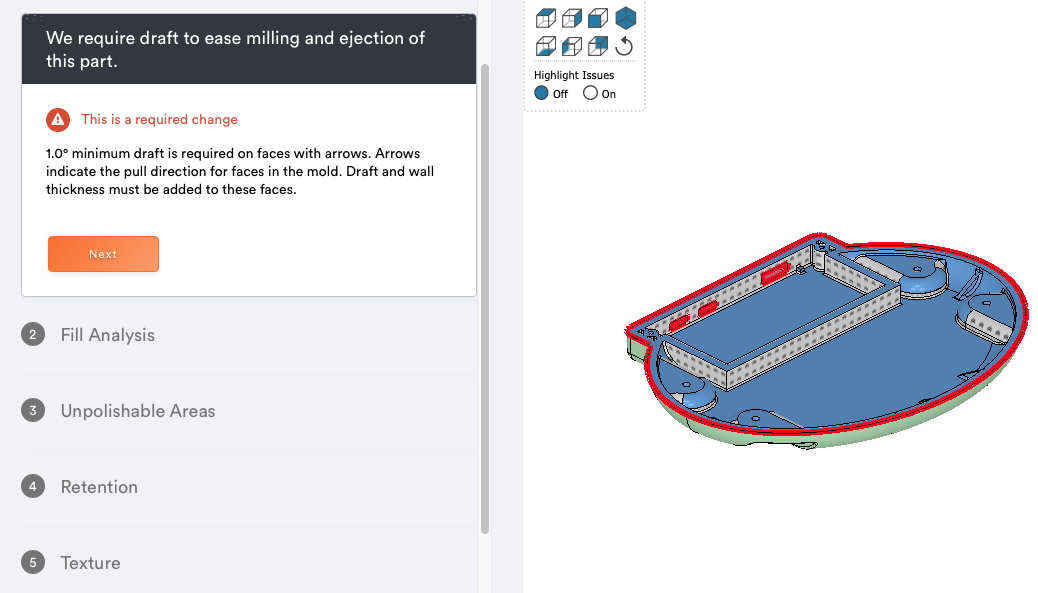Click the step 2 number badge

[x=33, y=334]
